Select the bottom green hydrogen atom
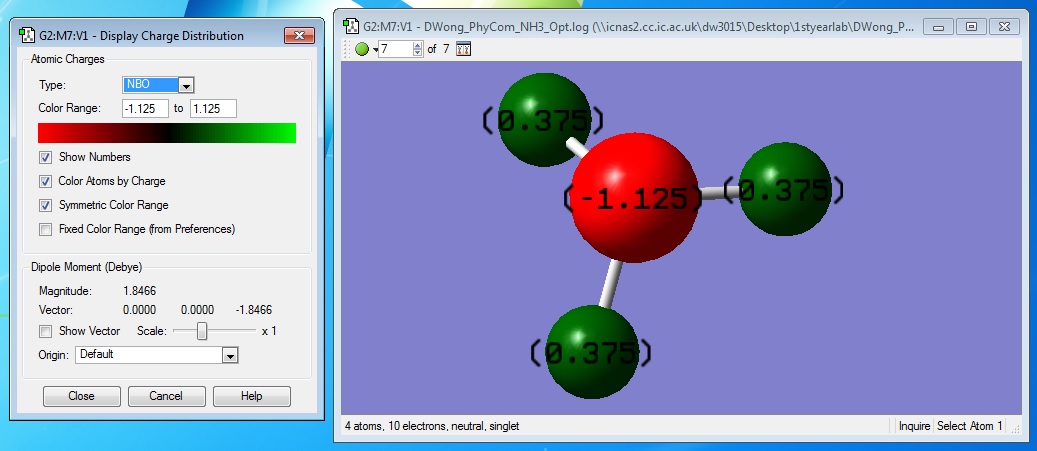The width and height of the screenshot is (1037, 451). [x=593, y=352]
